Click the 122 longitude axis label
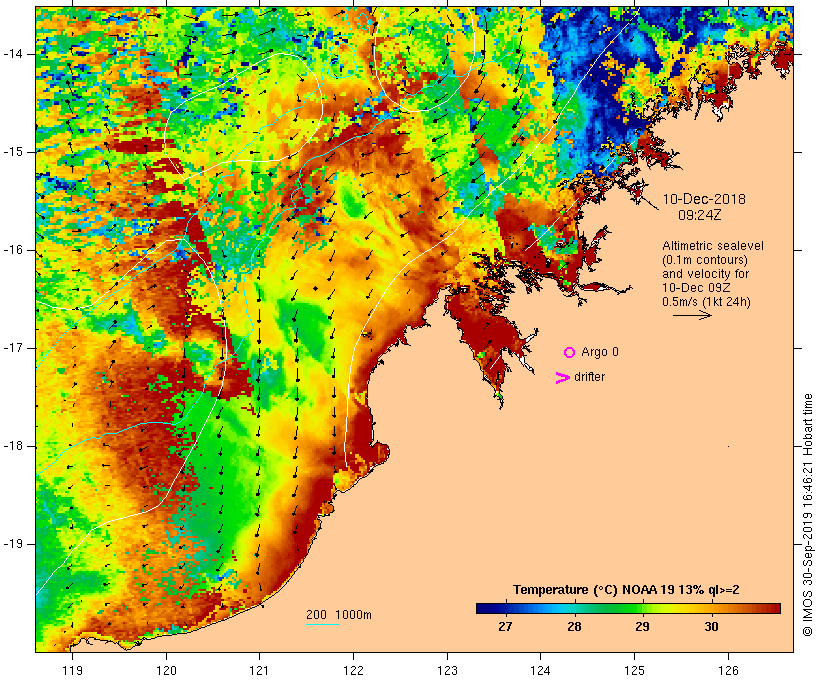The height and width of the screenshot is (680, 820). (354, 671)
